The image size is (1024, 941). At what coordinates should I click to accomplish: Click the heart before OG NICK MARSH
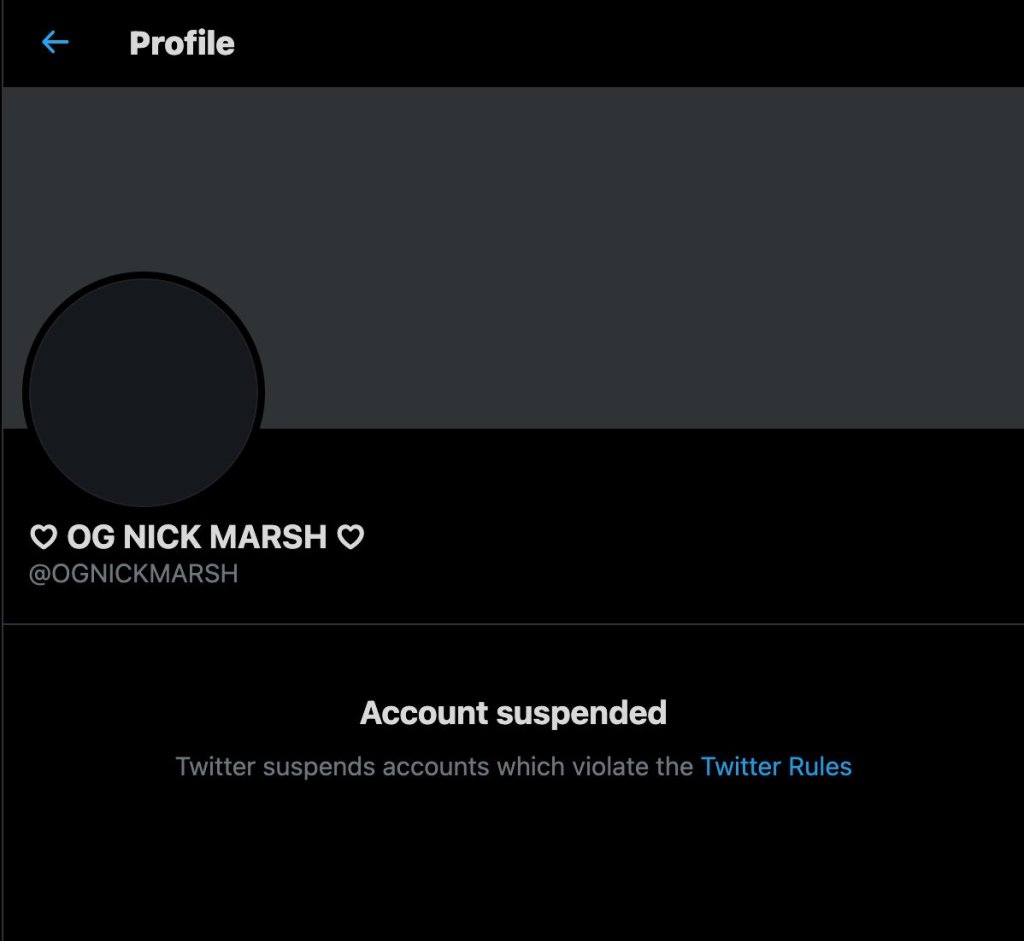tap(43, 538)
